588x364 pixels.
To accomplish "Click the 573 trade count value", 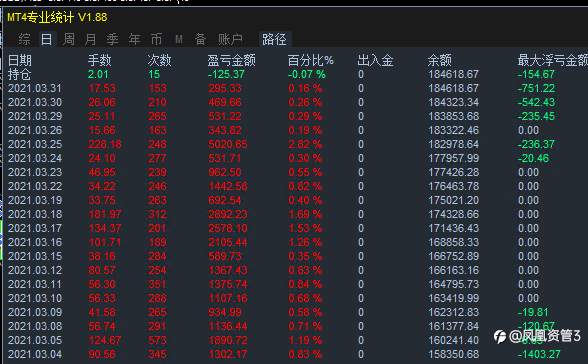I will [x=157, y=340].
